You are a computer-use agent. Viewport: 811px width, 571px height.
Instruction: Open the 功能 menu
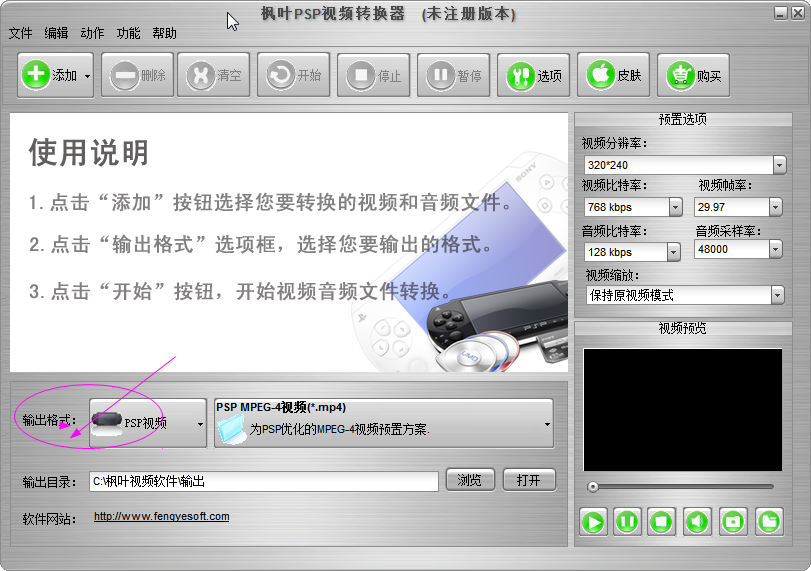point(128,34)
